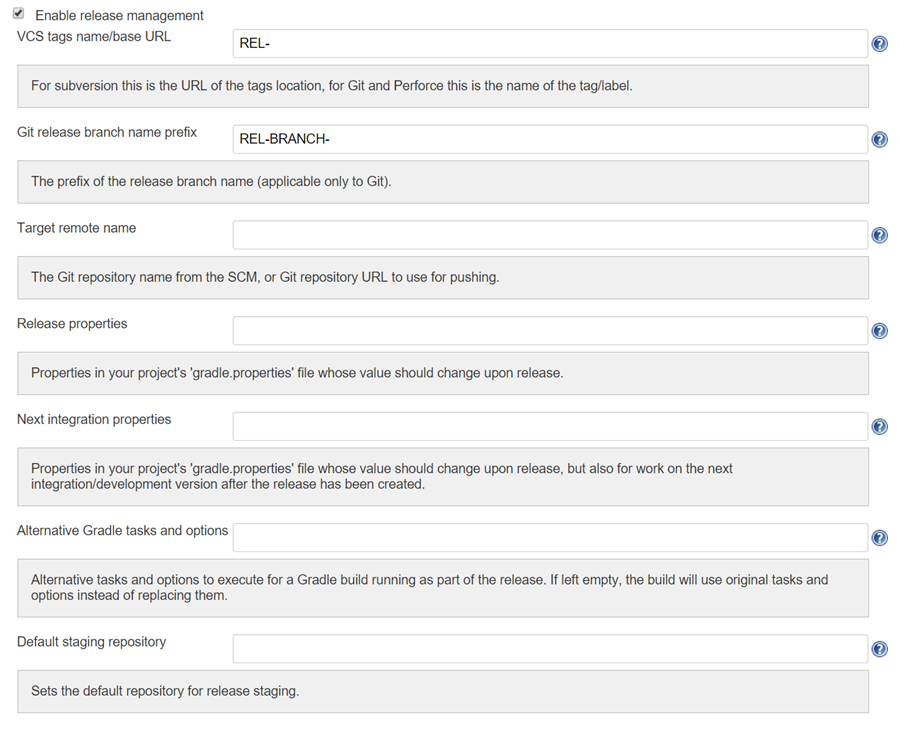The image size is (900, 732).
Task: Open help for Default staging repository
Action: pos(879,648)
